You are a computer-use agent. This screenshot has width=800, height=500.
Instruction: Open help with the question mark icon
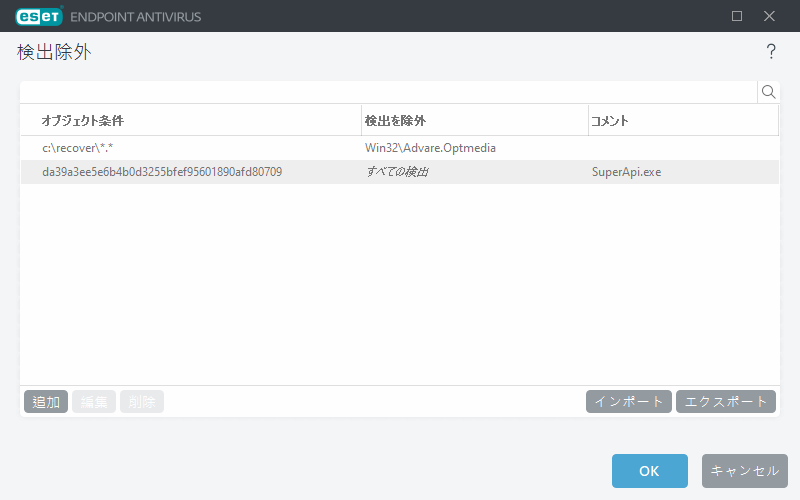[771, 52]
